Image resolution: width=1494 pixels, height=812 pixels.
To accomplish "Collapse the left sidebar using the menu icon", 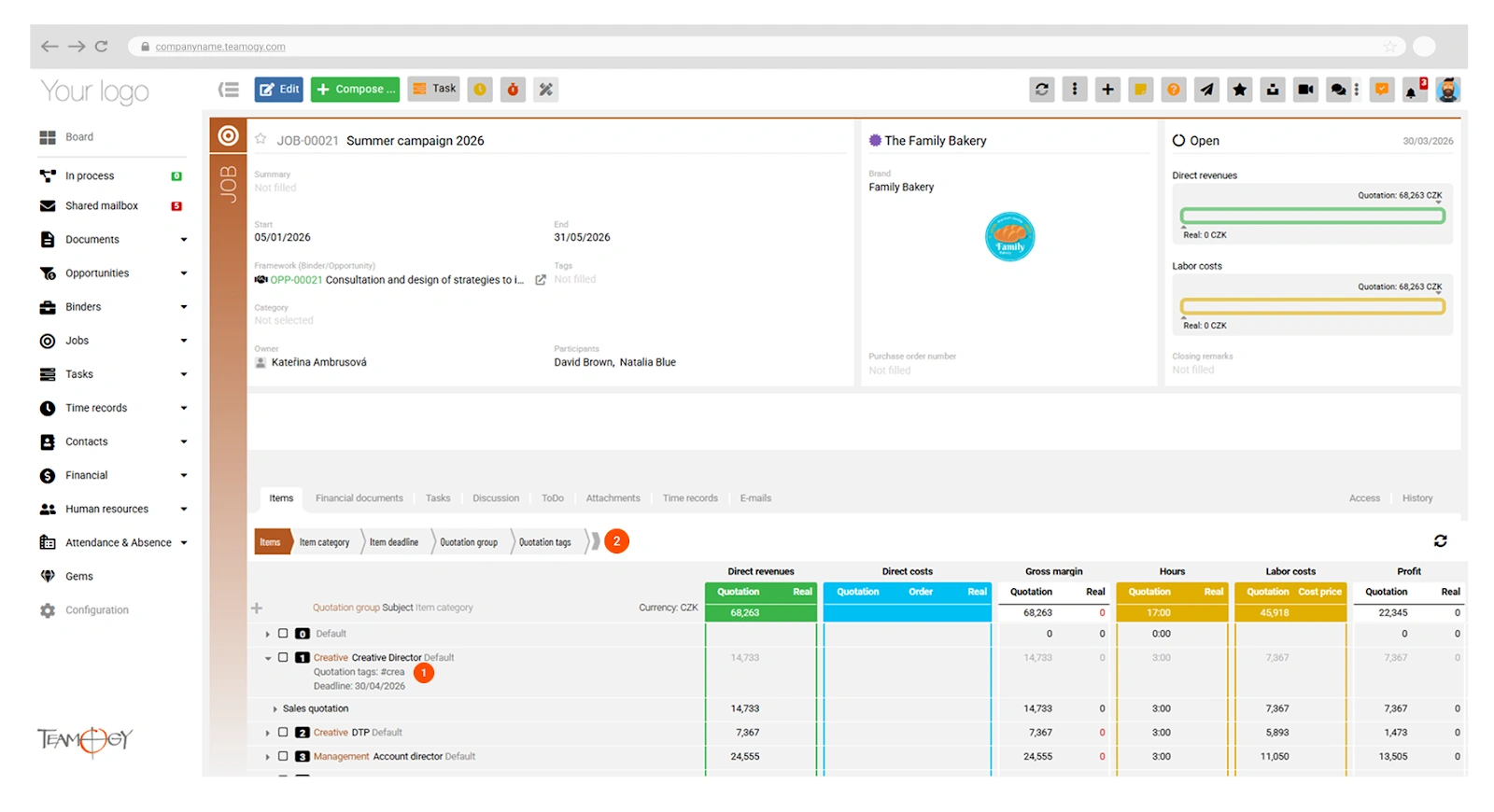I will click(229, 90).
